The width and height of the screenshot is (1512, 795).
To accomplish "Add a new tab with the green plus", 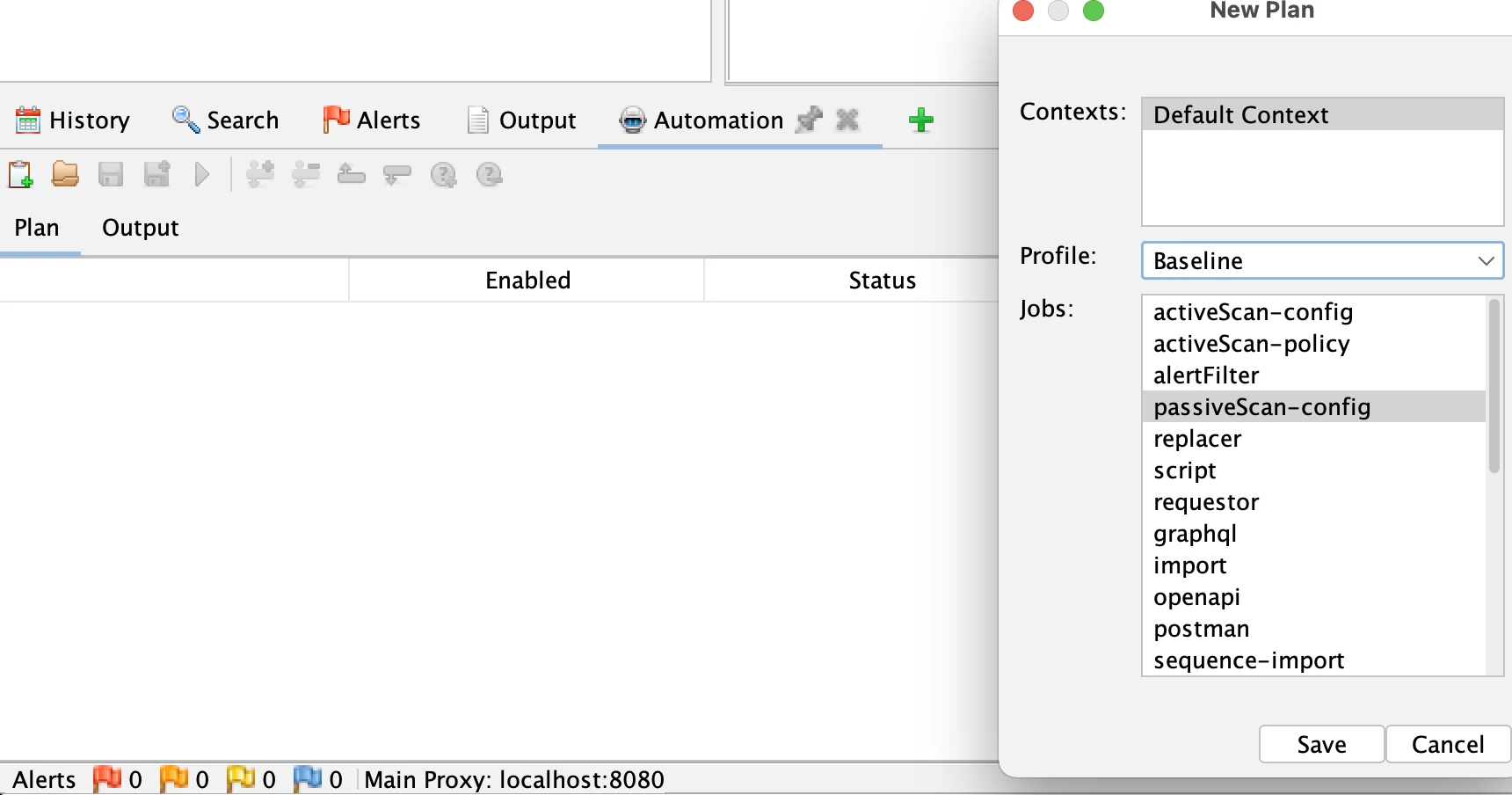I will click(x=920, y=120).
